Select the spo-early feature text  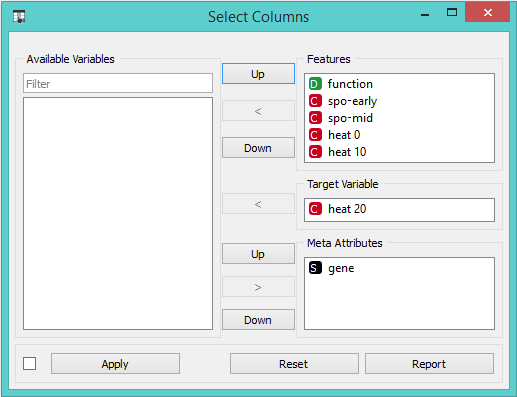click(352, 101)
